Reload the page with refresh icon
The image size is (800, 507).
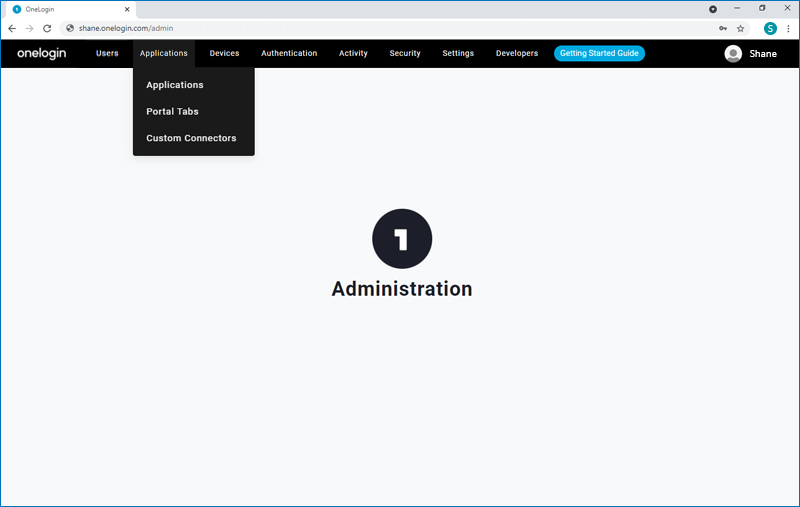pyautogui.click(x=47, y=28)
